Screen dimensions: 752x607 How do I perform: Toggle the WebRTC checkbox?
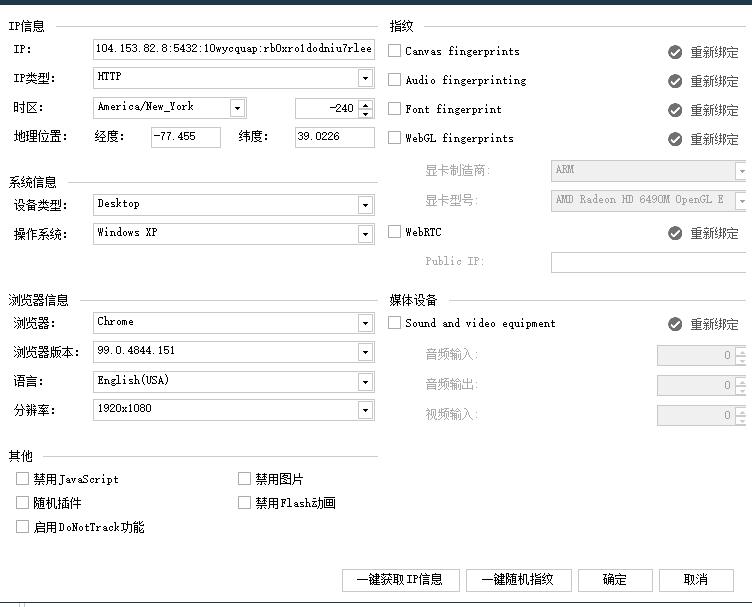(x=394, y=232)
